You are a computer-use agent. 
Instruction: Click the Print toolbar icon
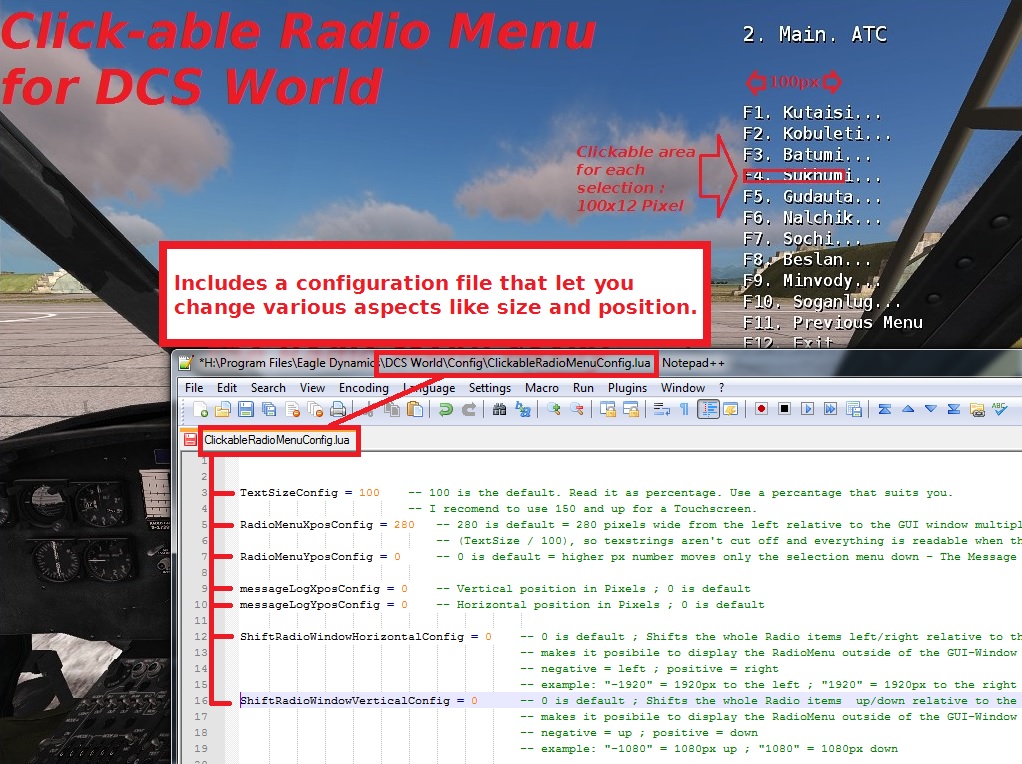click(x=338, y=409)
